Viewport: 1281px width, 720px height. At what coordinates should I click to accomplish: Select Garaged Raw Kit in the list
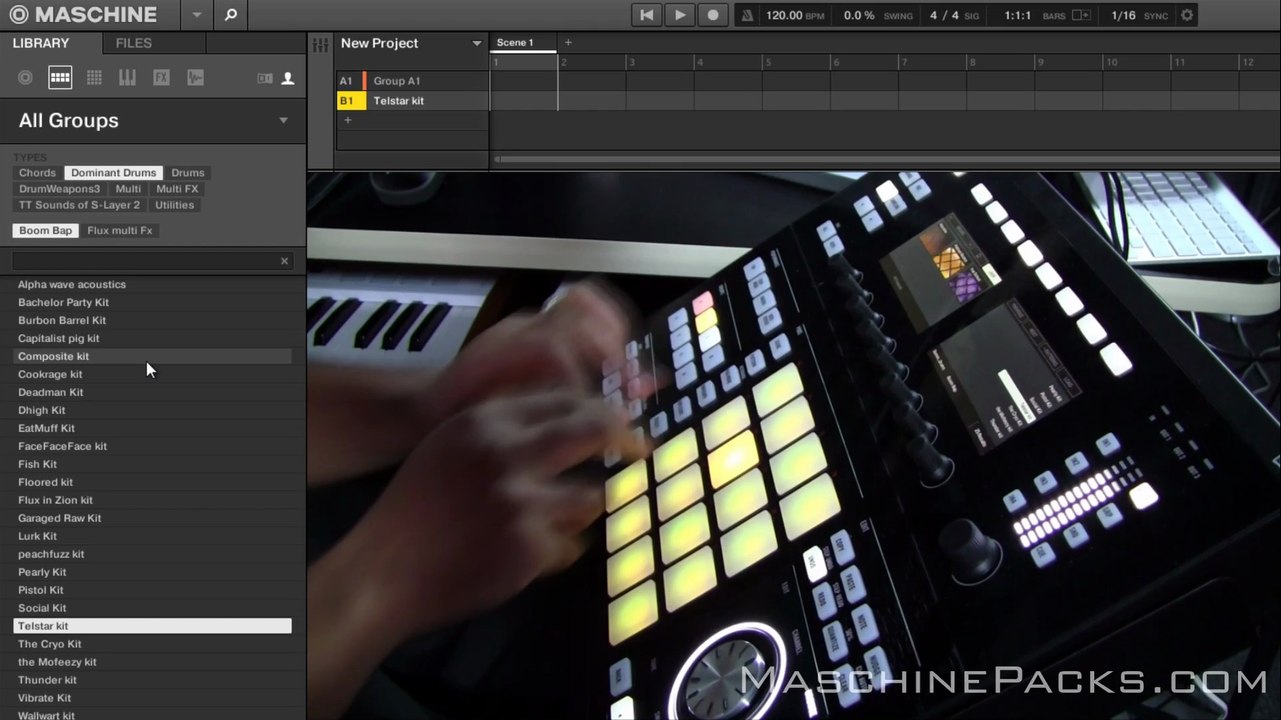pos(152,519)
